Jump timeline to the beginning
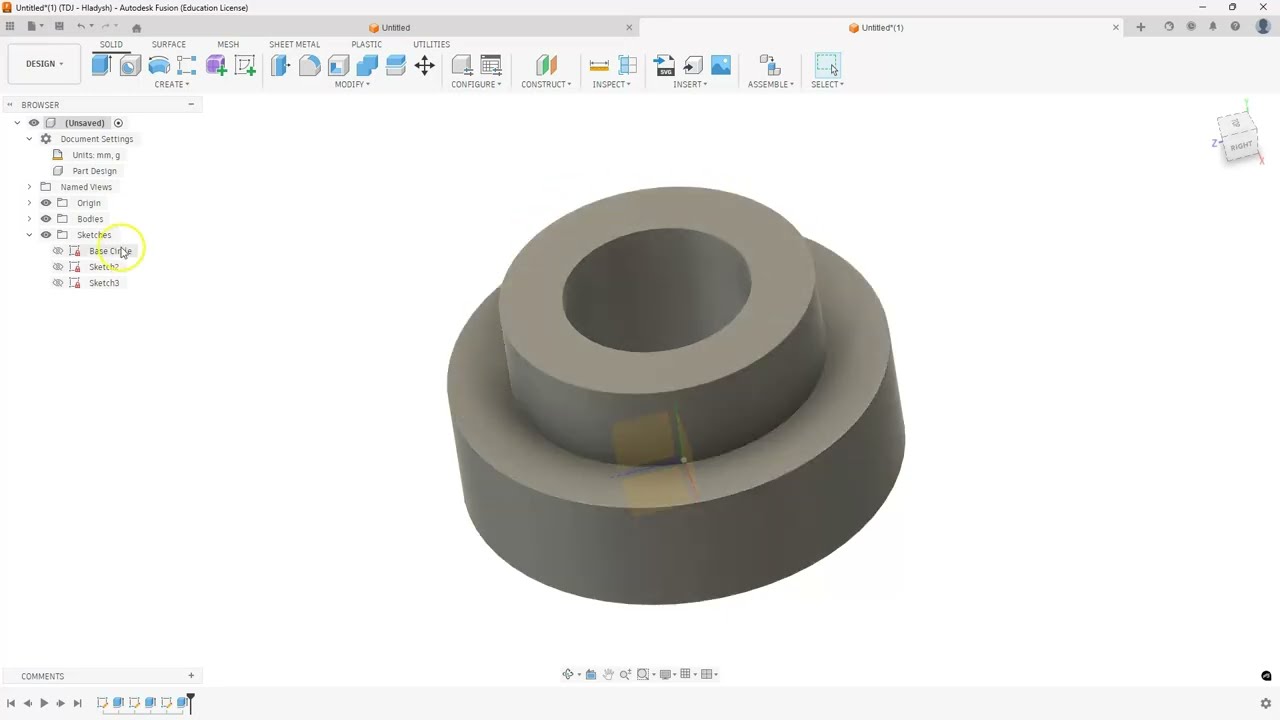The height and width of the screenshot is (720, 1280). pos(11,703)
